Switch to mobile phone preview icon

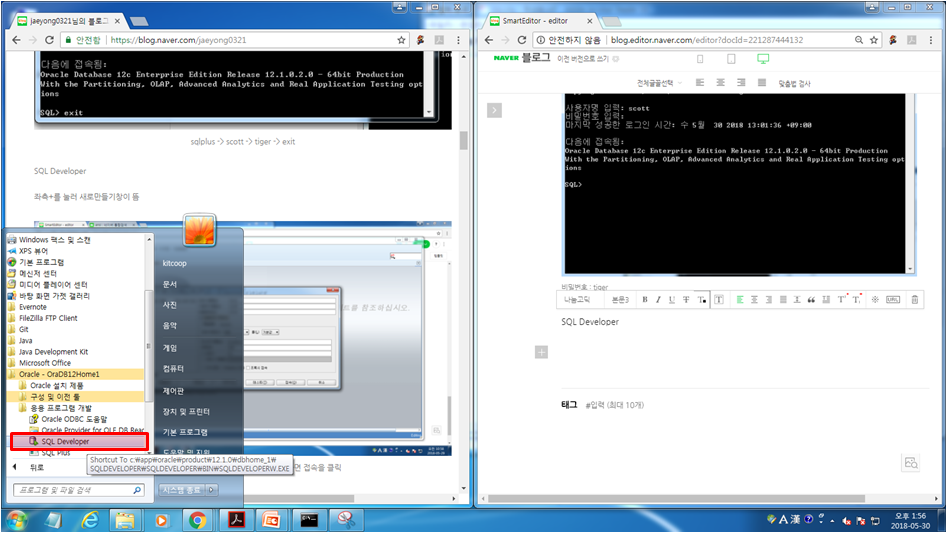700,59
